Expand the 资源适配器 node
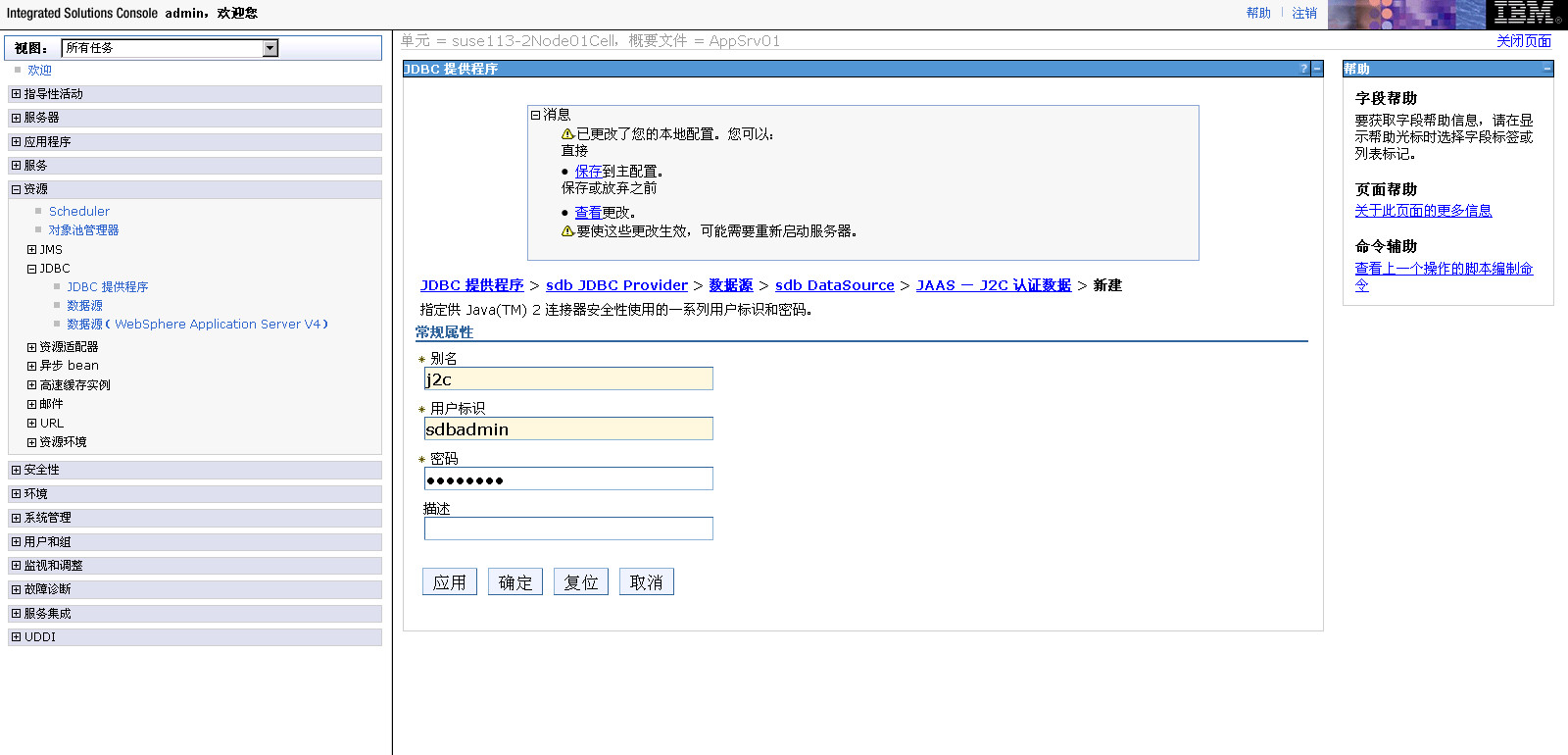Screen dimensions: 1568x755 pyautogui.click(x=31, y=347)
